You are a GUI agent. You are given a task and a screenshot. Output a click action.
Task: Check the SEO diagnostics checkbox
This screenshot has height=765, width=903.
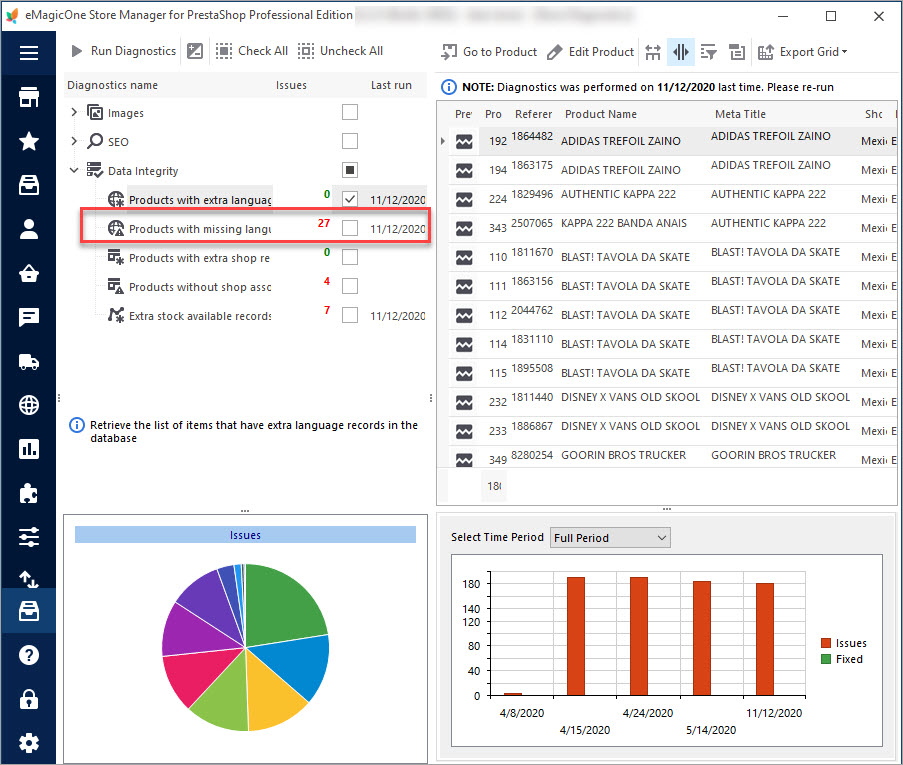350,141
